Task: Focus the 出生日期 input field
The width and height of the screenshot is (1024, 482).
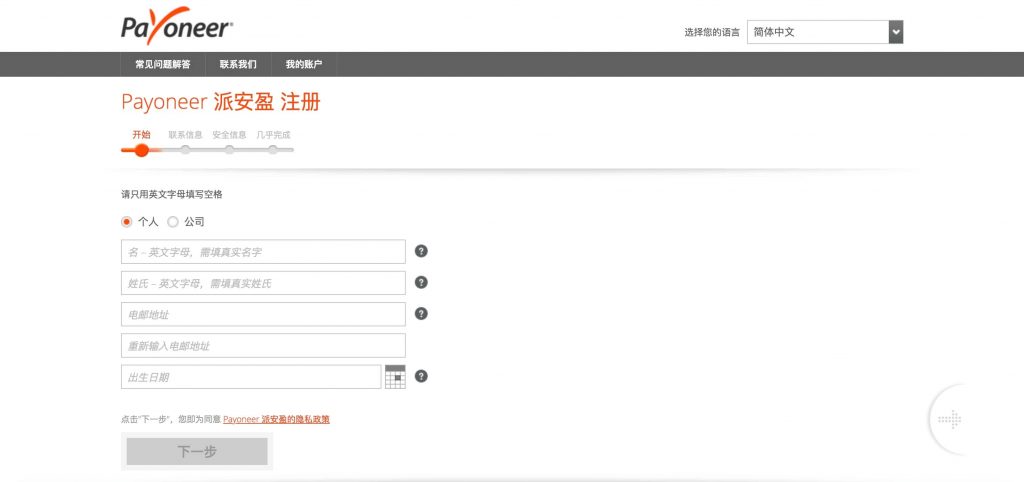Action: [251, 377]
